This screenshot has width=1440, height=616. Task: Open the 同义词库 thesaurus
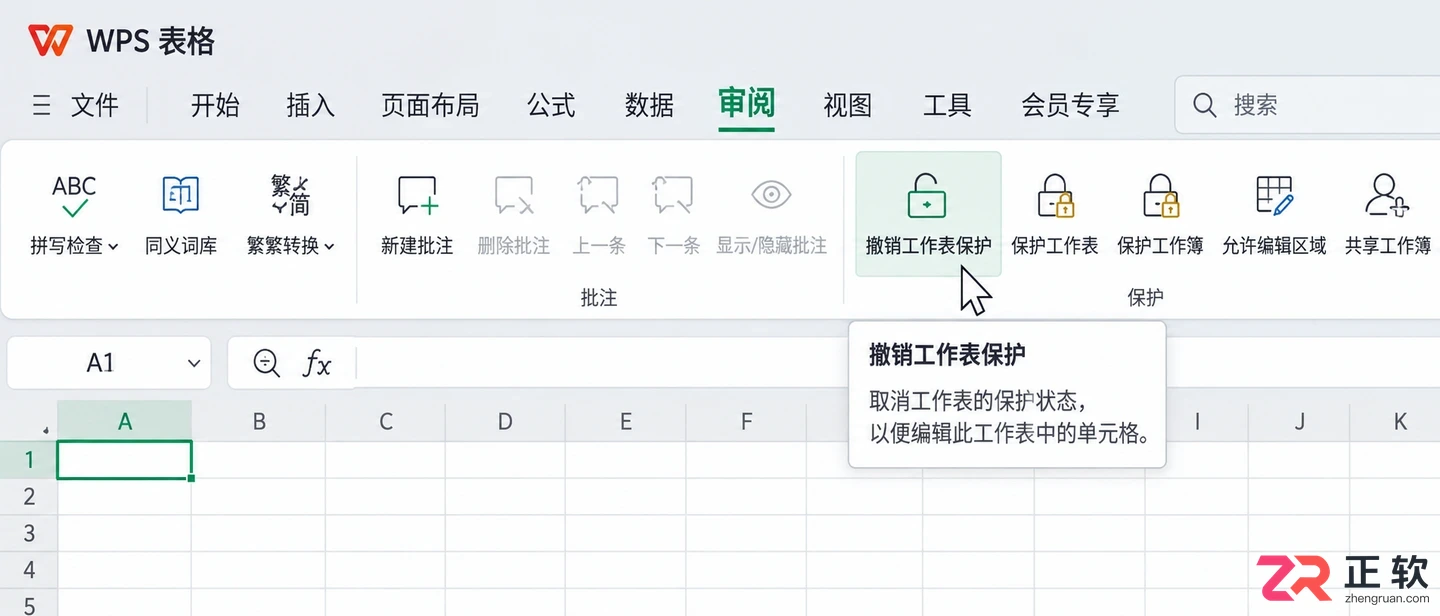(181, 214)
